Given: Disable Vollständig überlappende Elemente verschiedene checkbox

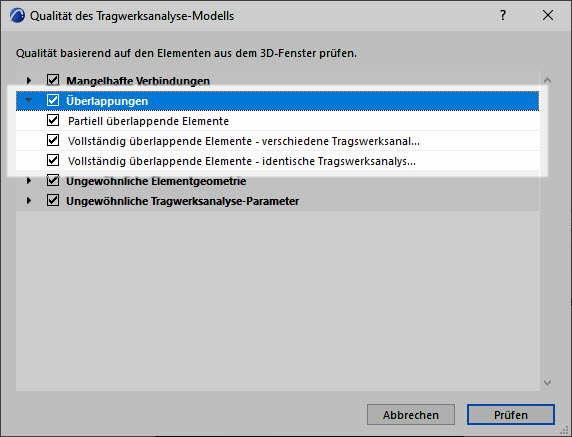Looking at the screenshot, I should pyautogui.click(x=53, y=140).
